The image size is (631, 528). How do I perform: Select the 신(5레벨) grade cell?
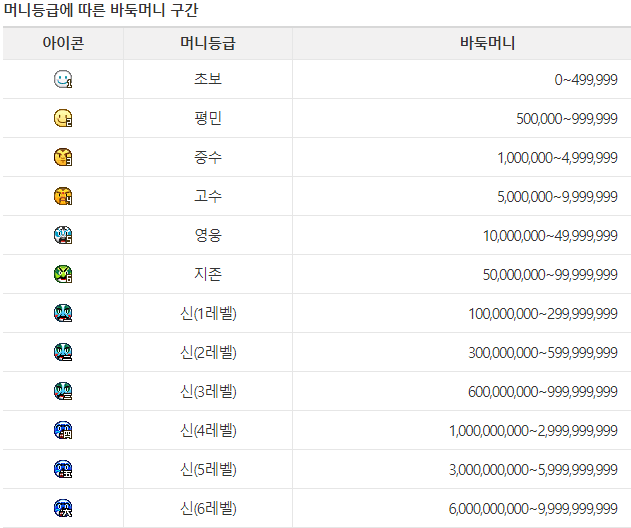pyautogui.click(x=208, y=470)
